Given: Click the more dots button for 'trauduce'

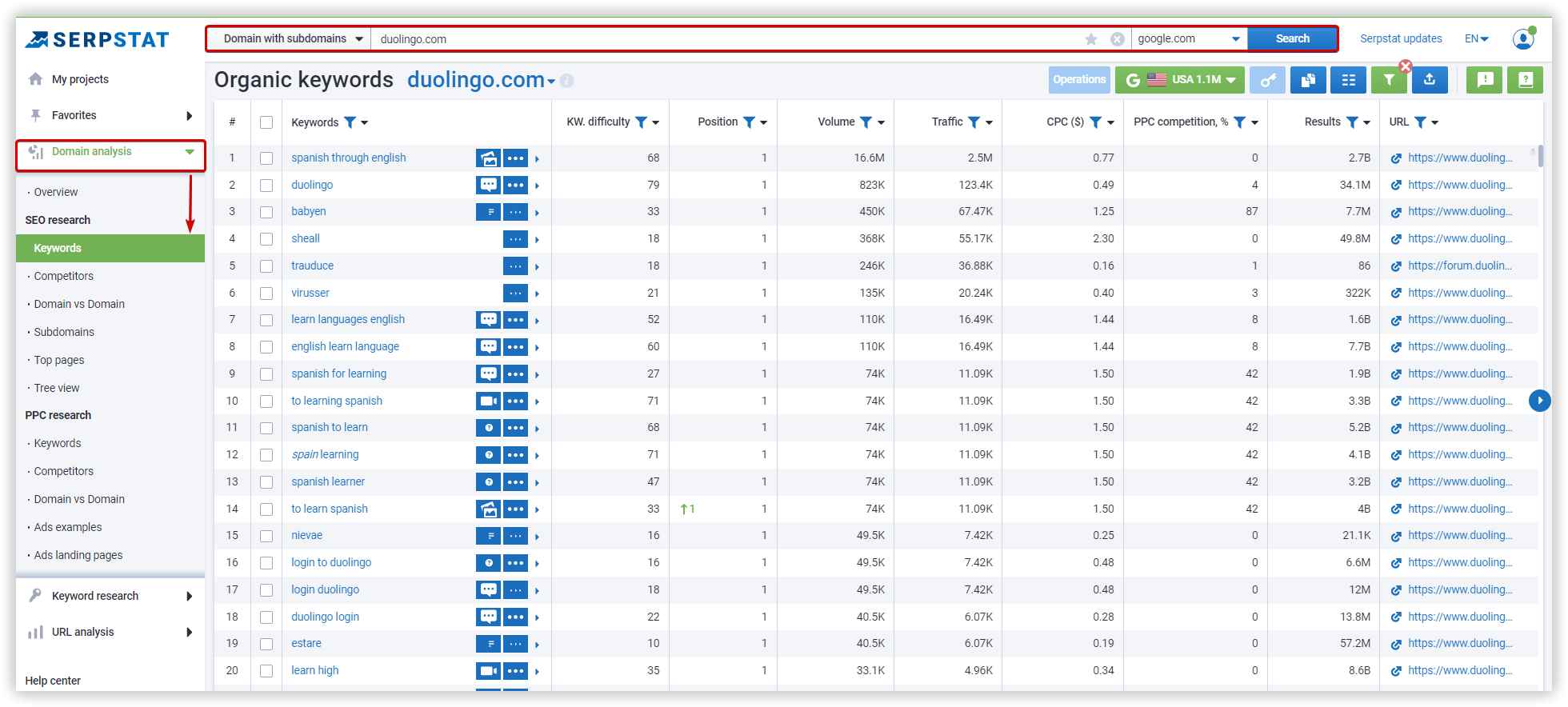Looking at the screenshot, I should point(515,266).
